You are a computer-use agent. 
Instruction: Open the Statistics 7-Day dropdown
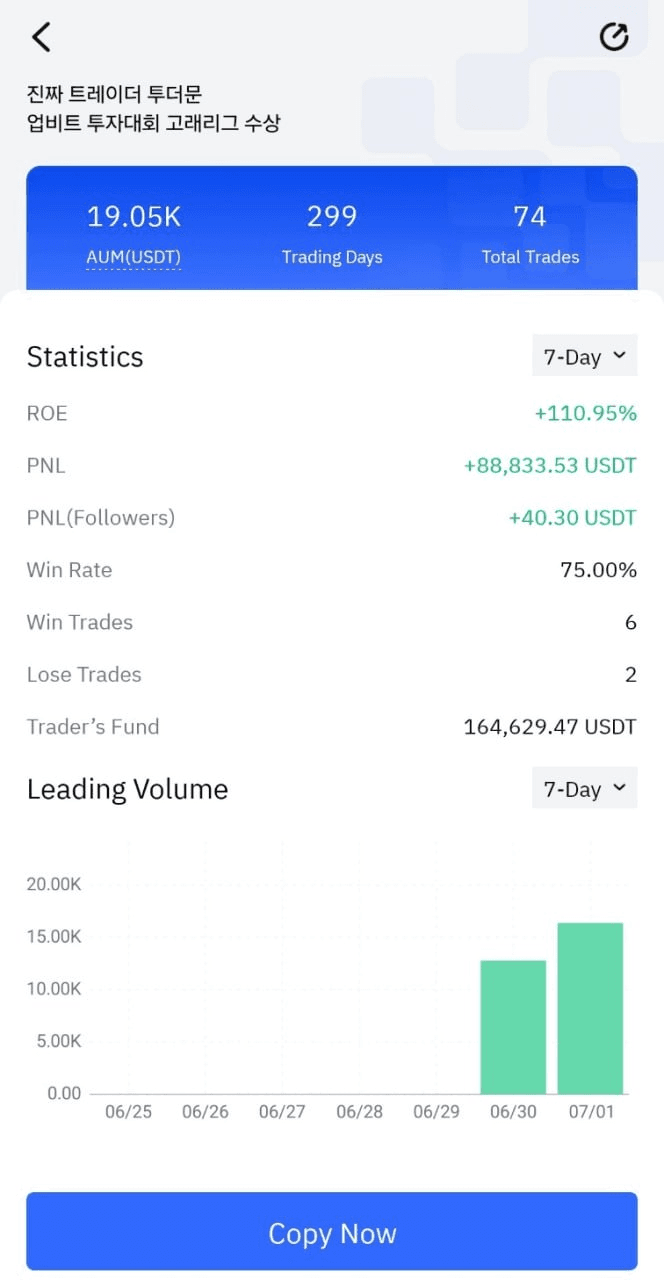584,356
